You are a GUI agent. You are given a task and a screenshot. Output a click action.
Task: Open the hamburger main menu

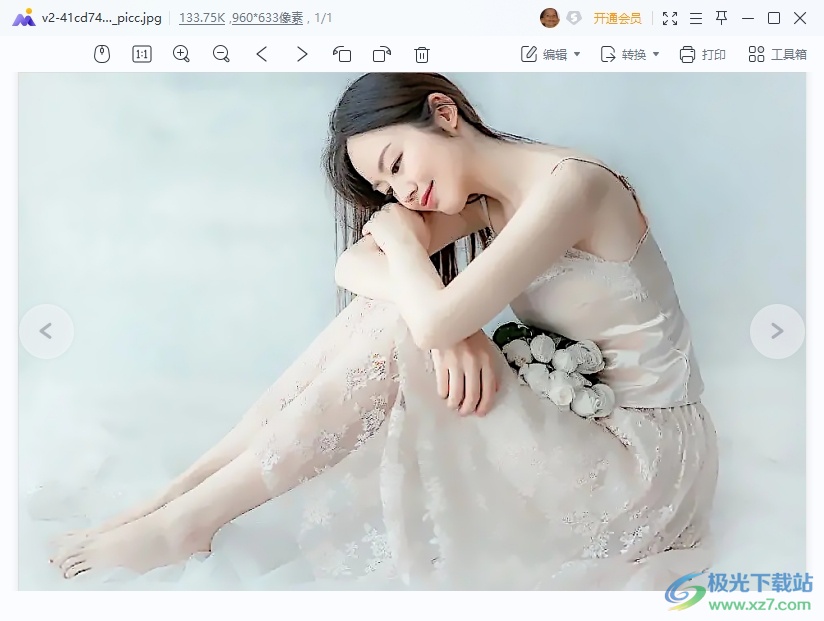pos(696,18)
